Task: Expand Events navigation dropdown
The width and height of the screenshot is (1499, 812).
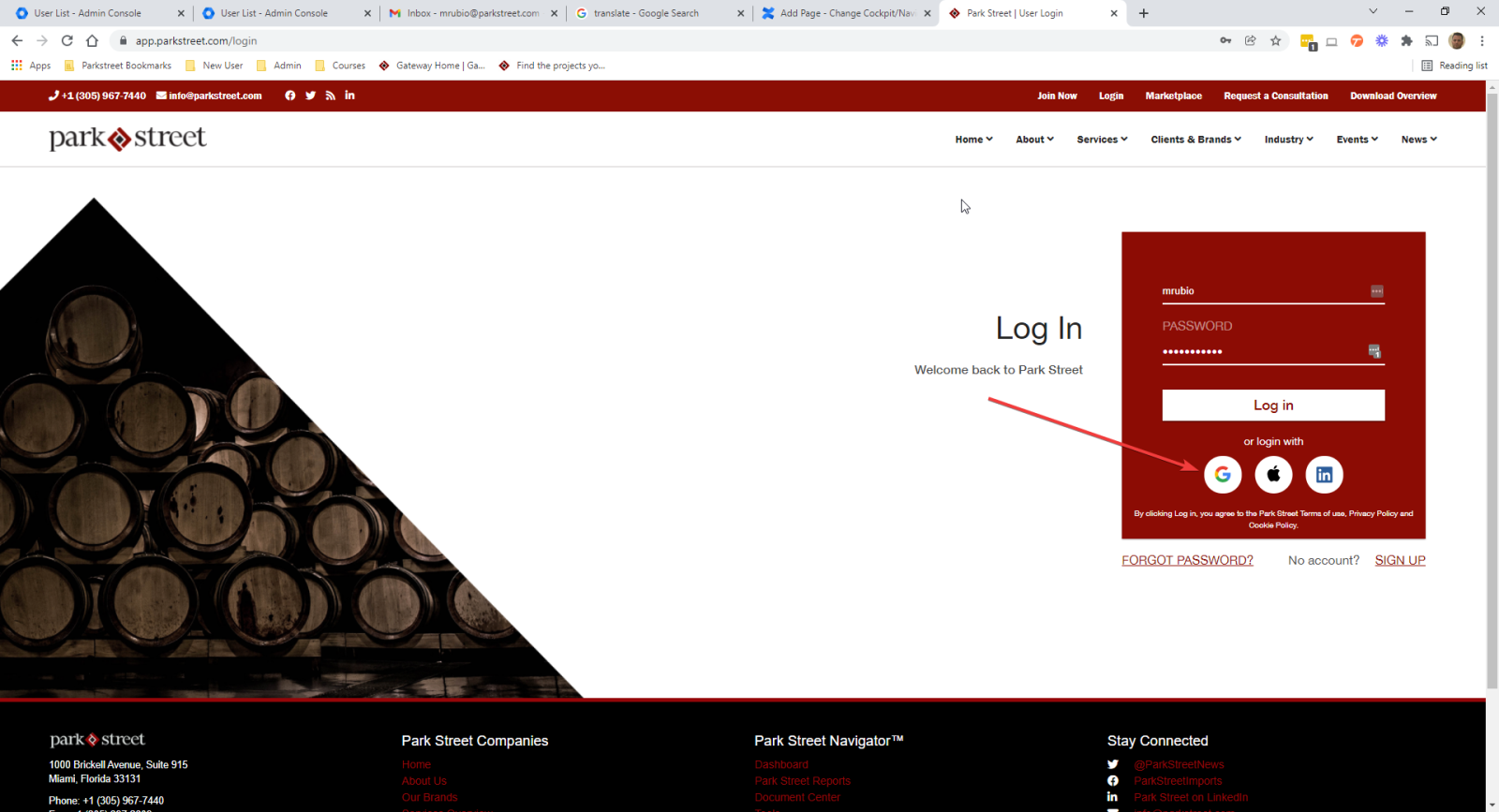Action: pyautogui.click(x=1358, y=140)
